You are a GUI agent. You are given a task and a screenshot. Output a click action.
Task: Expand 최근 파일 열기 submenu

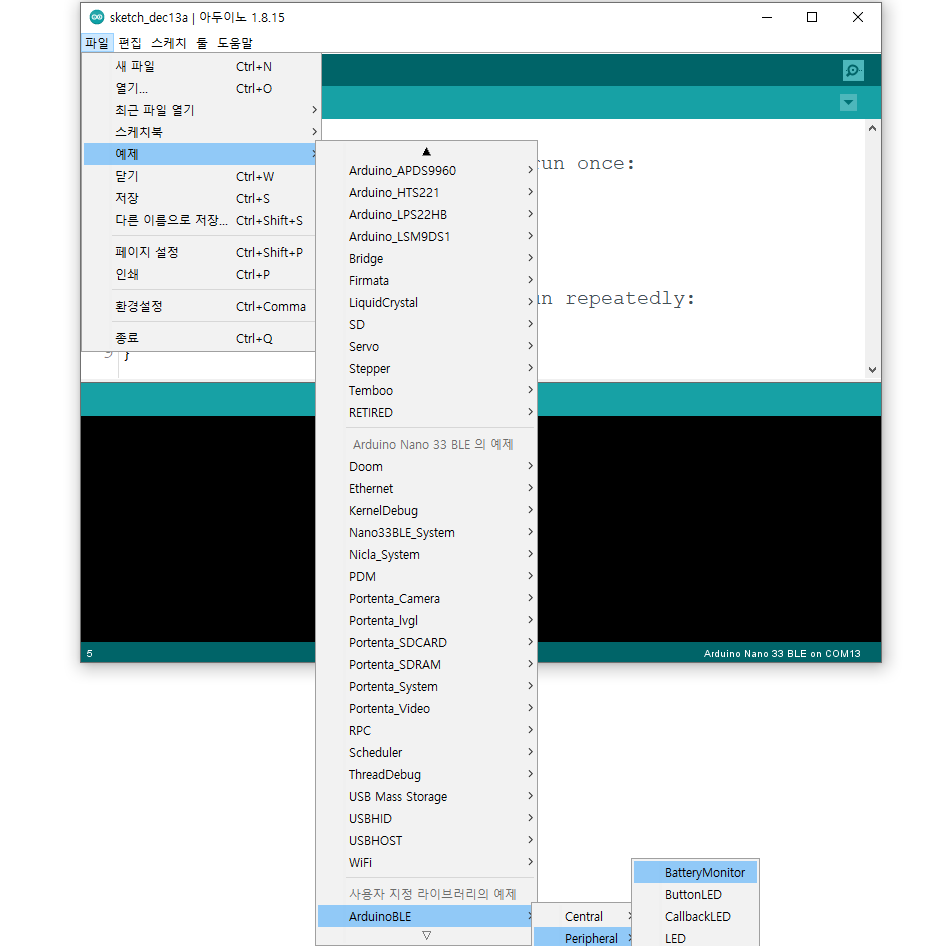tap(199, 110)
